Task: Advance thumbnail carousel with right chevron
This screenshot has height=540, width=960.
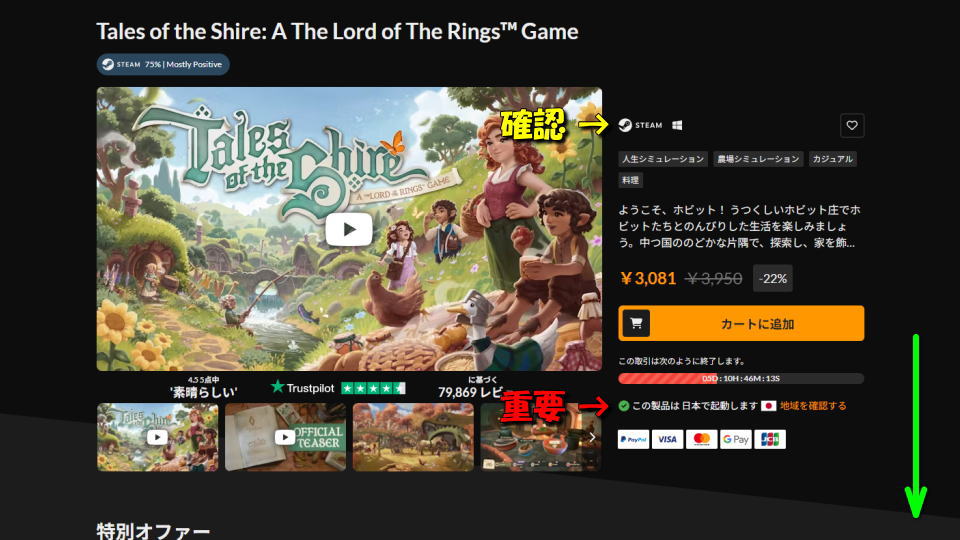Action: tap(592, 437)
